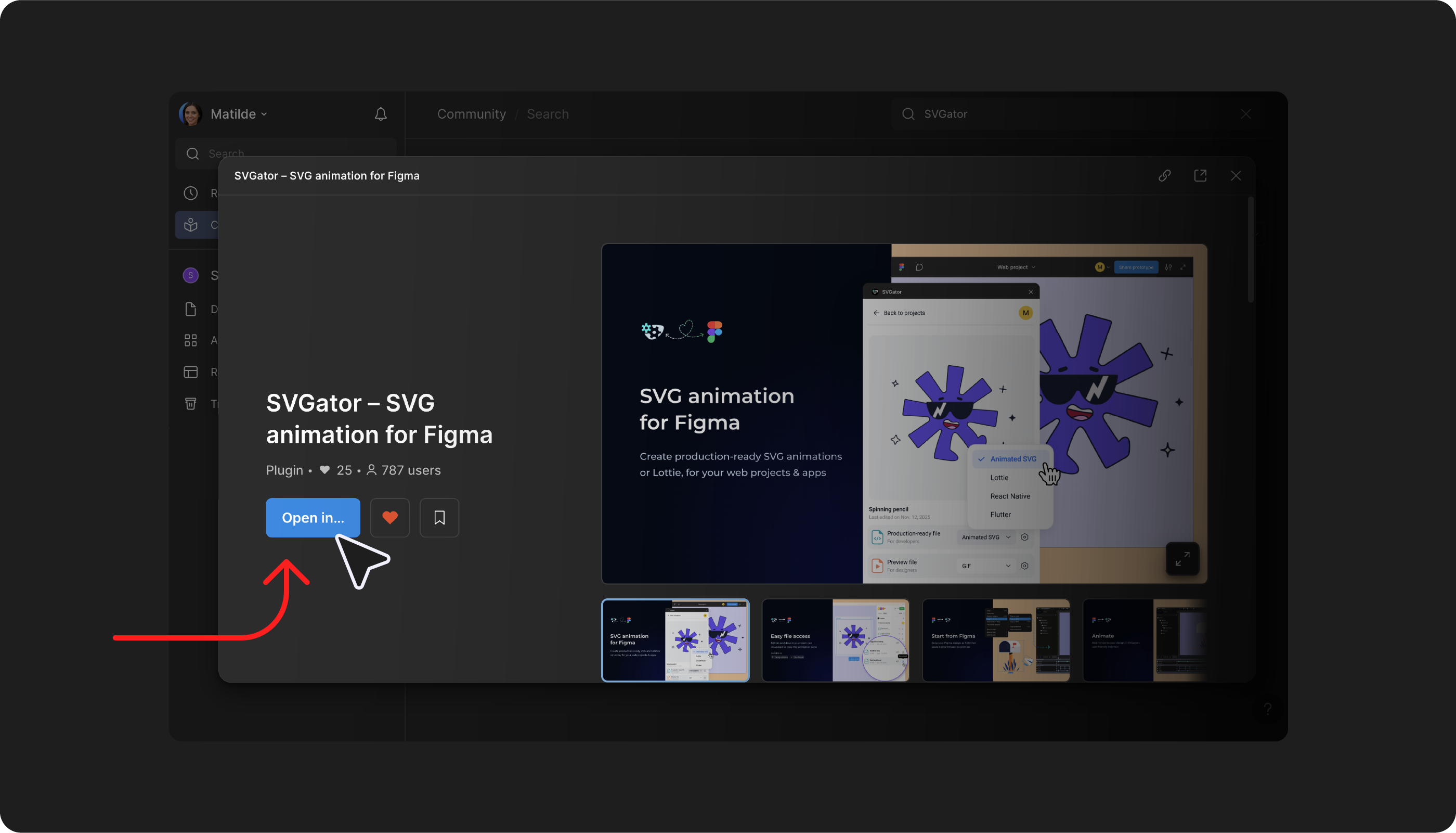
Task: Click the Trash icon in sidebar
Action: 191,403
